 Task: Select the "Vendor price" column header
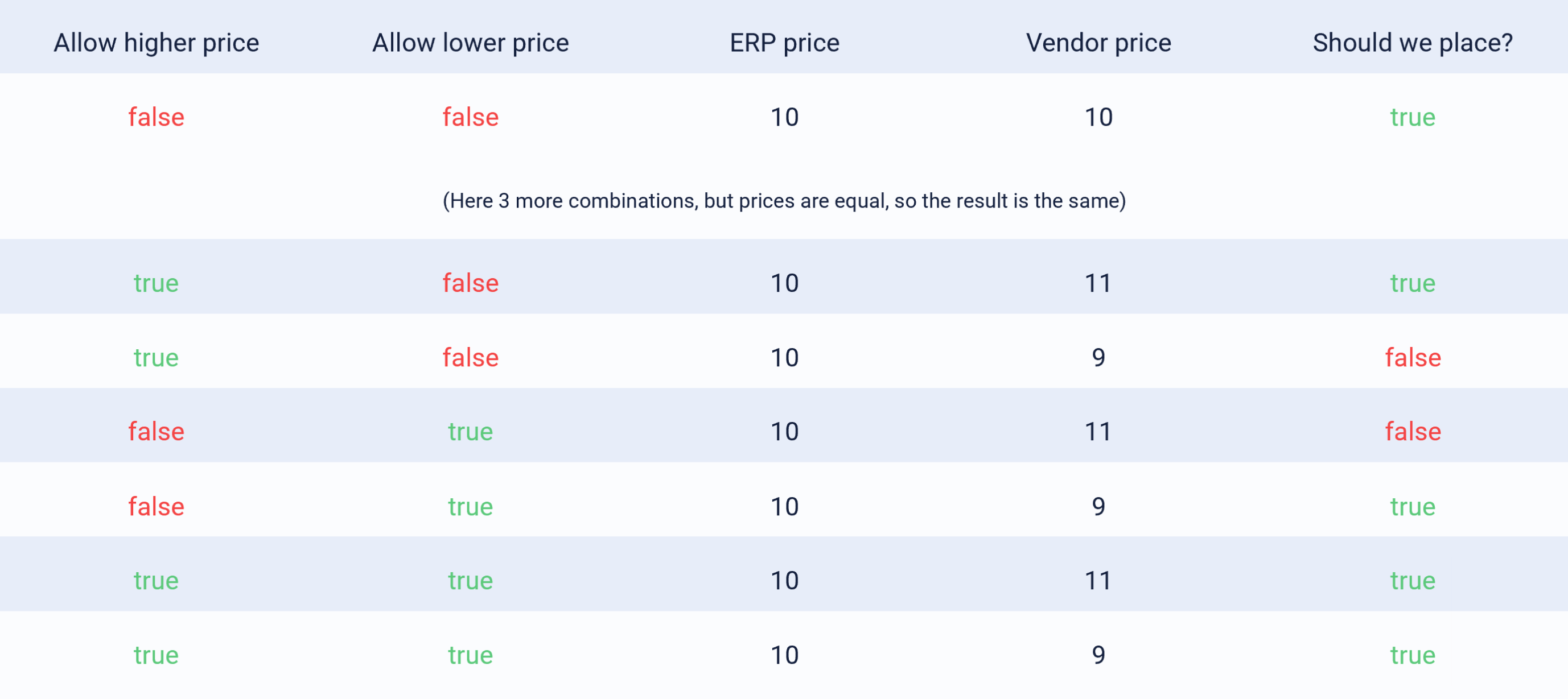coord(1098,43)
